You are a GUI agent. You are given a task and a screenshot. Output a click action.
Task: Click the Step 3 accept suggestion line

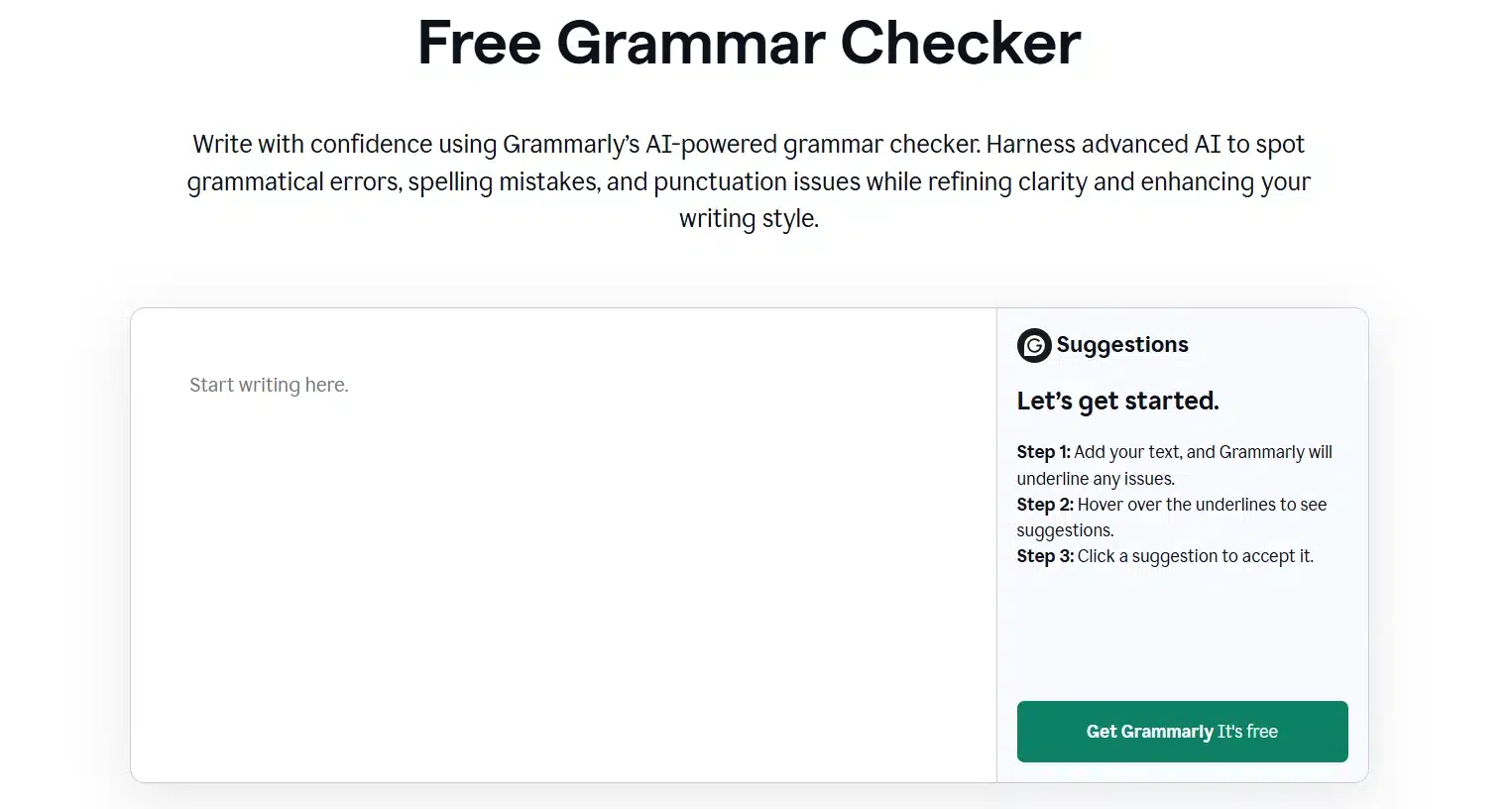pyautogui.click(x=1164, y=556)
